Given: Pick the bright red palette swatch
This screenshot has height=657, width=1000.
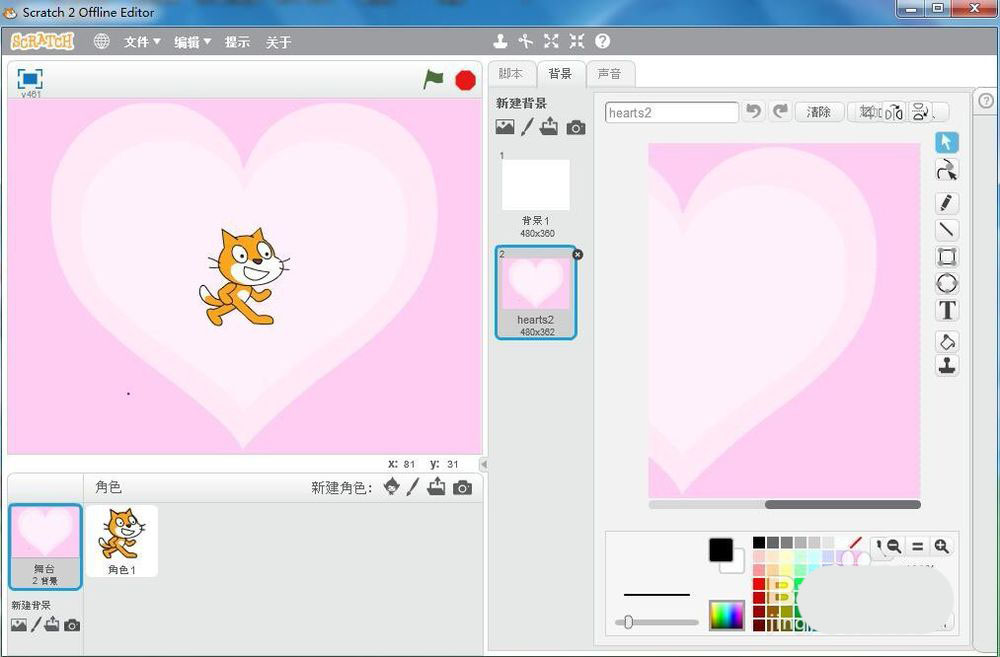Looking at the screenshot, I should pos(759,584).
